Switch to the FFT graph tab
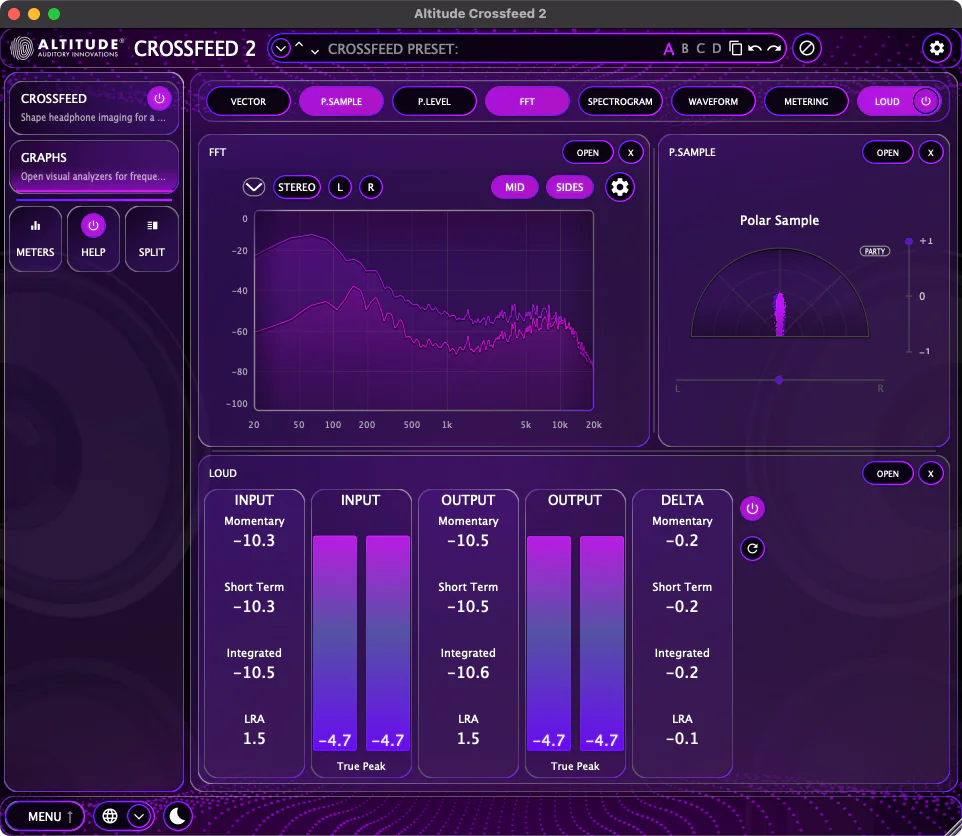962x836 pixels. pos(527,101)
